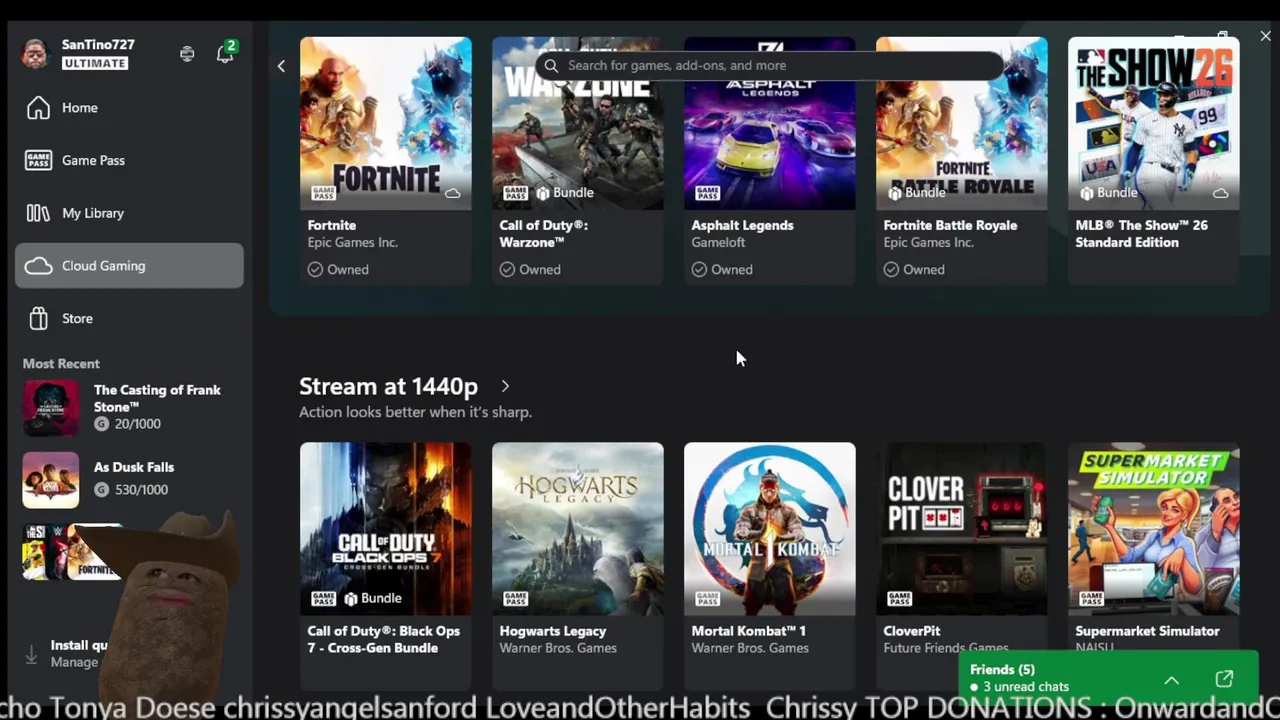Click 'Gameloft' publisher text
Viewport: 1280px width, 720px height.
(719, 242)
